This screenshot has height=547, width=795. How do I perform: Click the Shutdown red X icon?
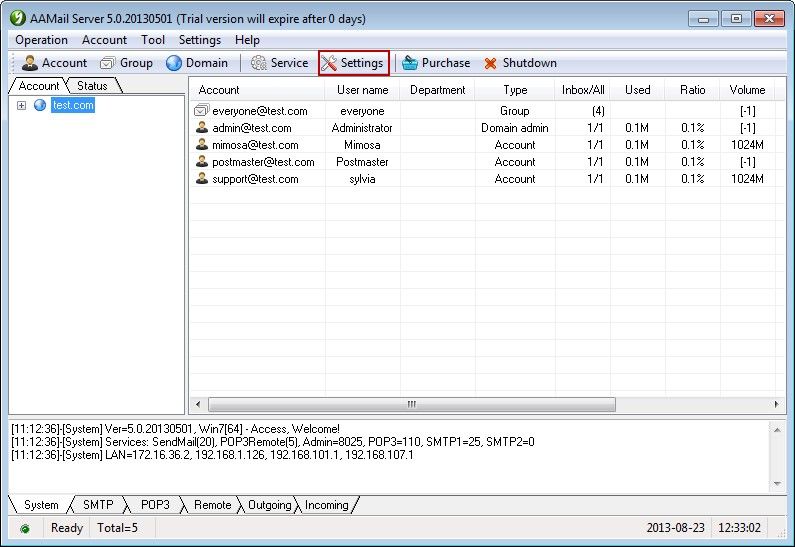tap(490, 63)
